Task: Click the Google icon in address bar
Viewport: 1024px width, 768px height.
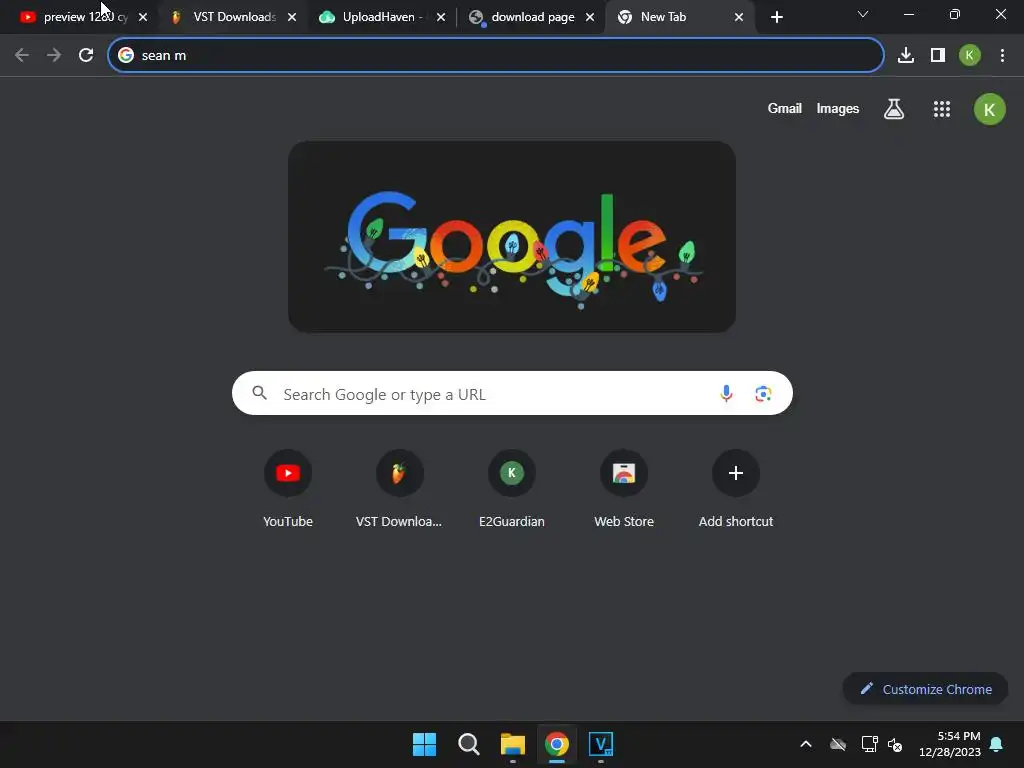Action: 126,56
